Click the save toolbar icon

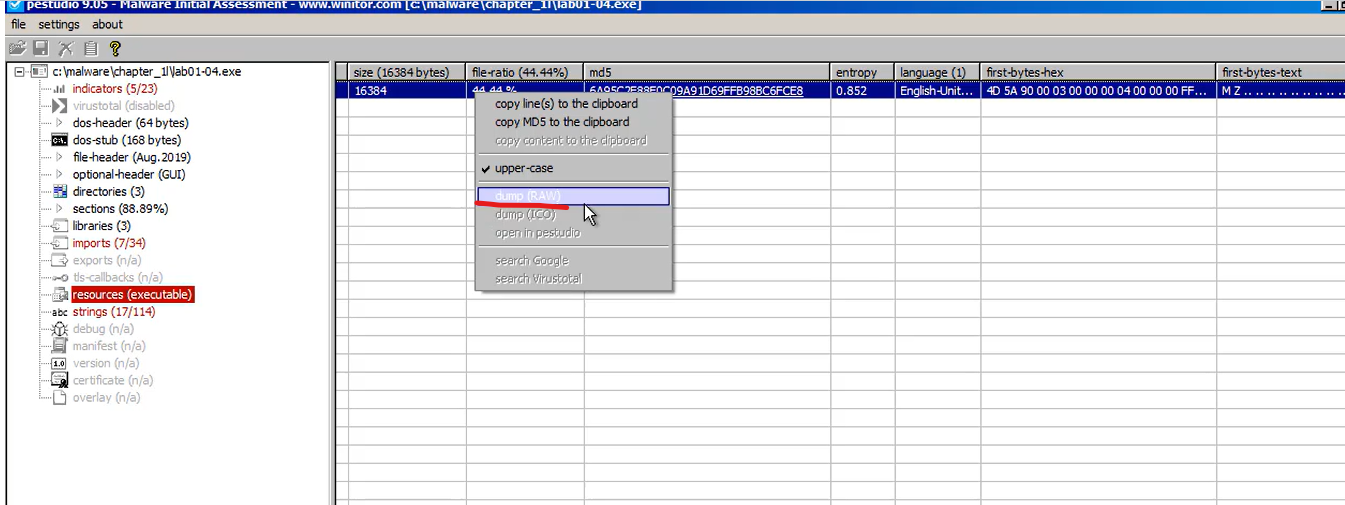click(41, 48)
